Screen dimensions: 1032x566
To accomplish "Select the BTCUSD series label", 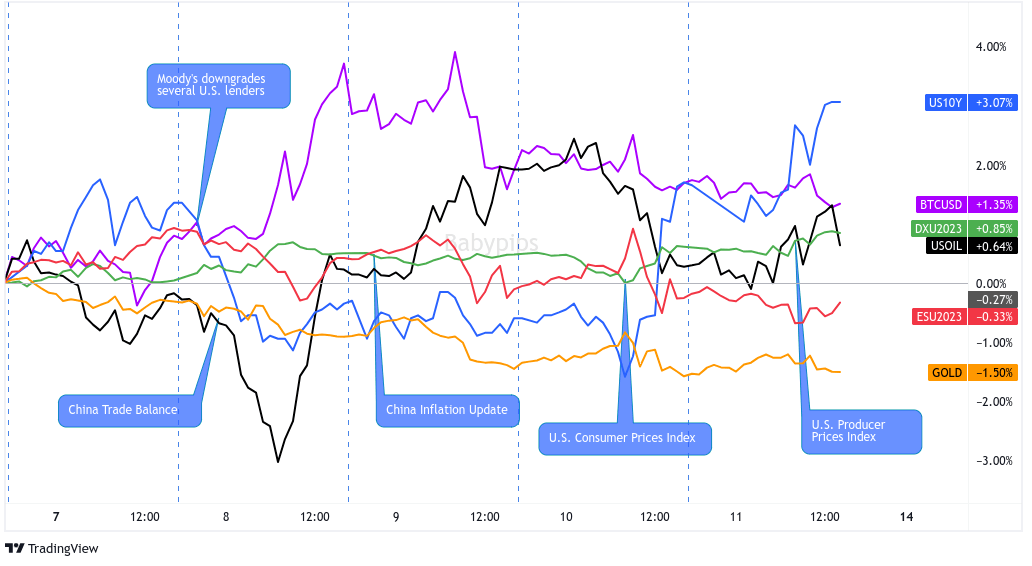I will click(941, 203).
